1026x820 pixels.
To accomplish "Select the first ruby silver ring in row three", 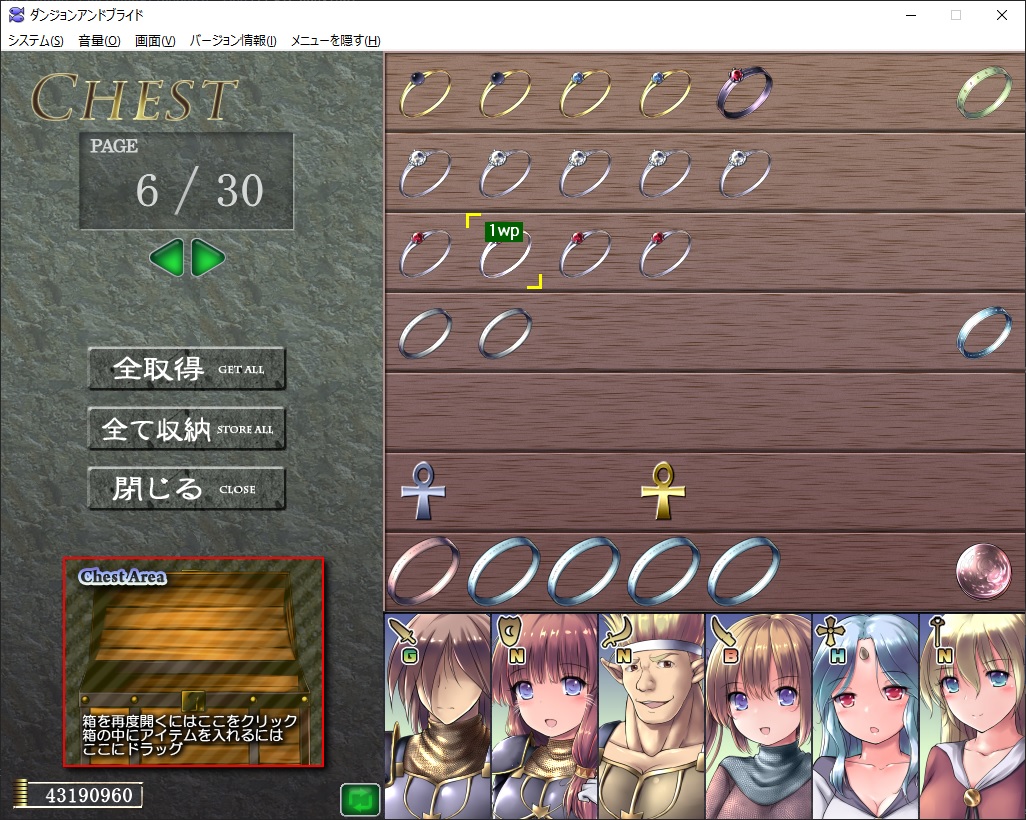I will tap(425, 253).
